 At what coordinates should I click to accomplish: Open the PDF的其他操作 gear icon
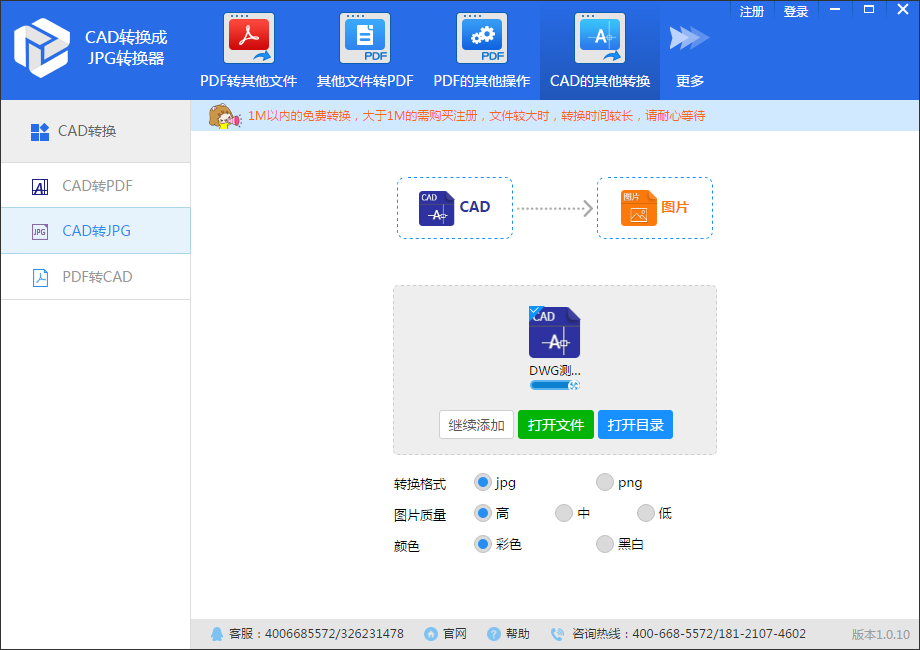(482, 39)
